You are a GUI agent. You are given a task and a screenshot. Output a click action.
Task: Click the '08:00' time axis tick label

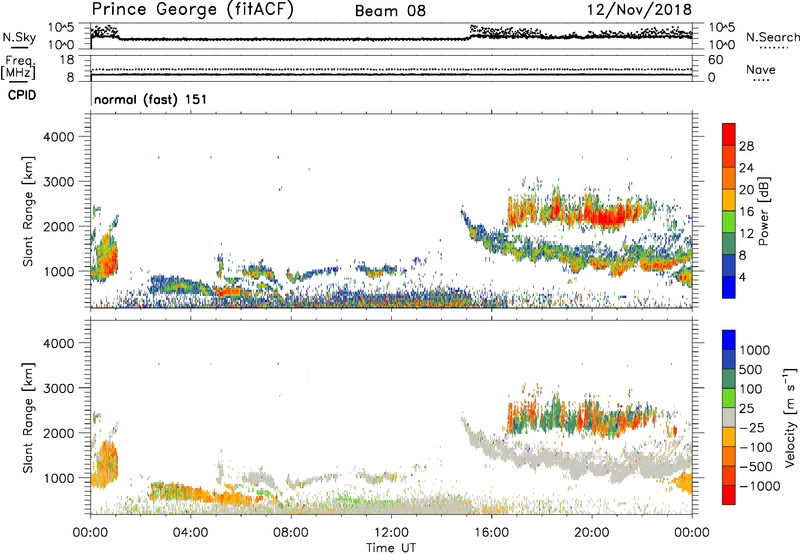291,533
